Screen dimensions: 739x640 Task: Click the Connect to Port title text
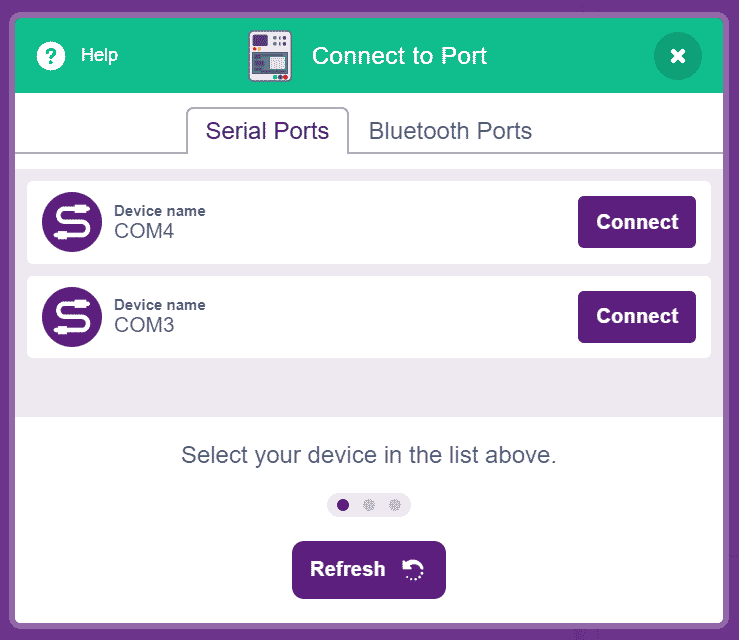coord(399,56)
